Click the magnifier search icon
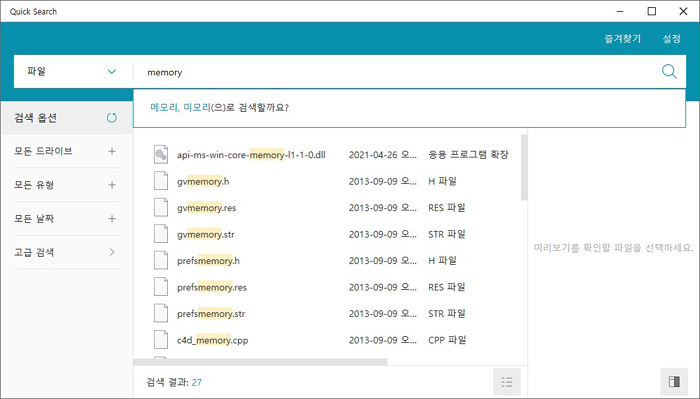 click(669, 71)
